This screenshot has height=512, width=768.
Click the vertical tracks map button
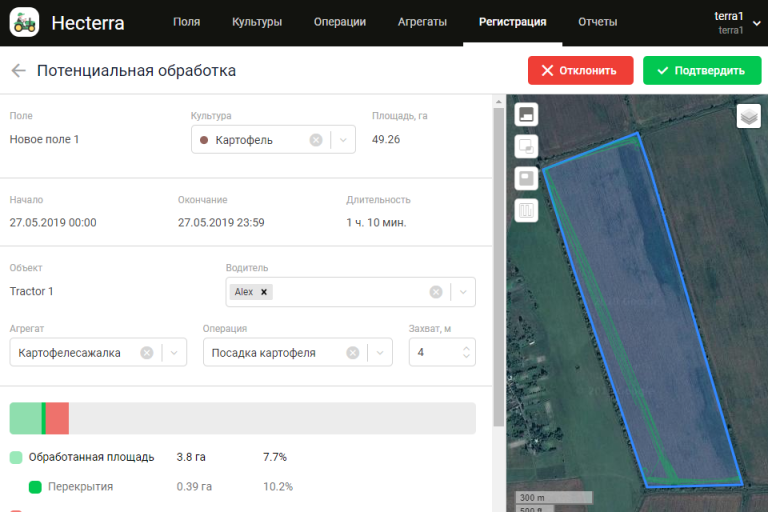click(526, 210)
